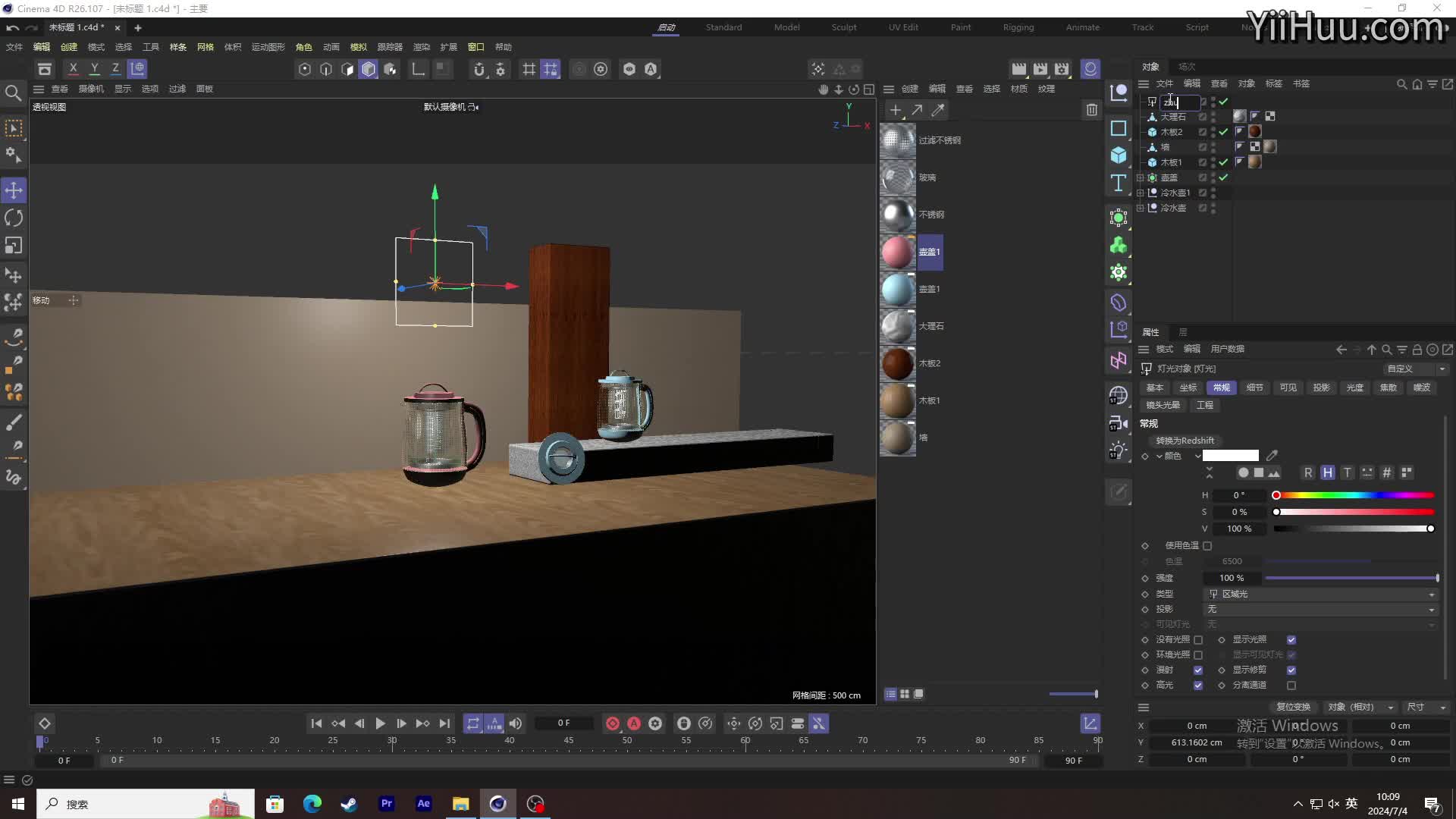Add a text object with the T icon
1456x819 pixels.
pos(1119,183)
